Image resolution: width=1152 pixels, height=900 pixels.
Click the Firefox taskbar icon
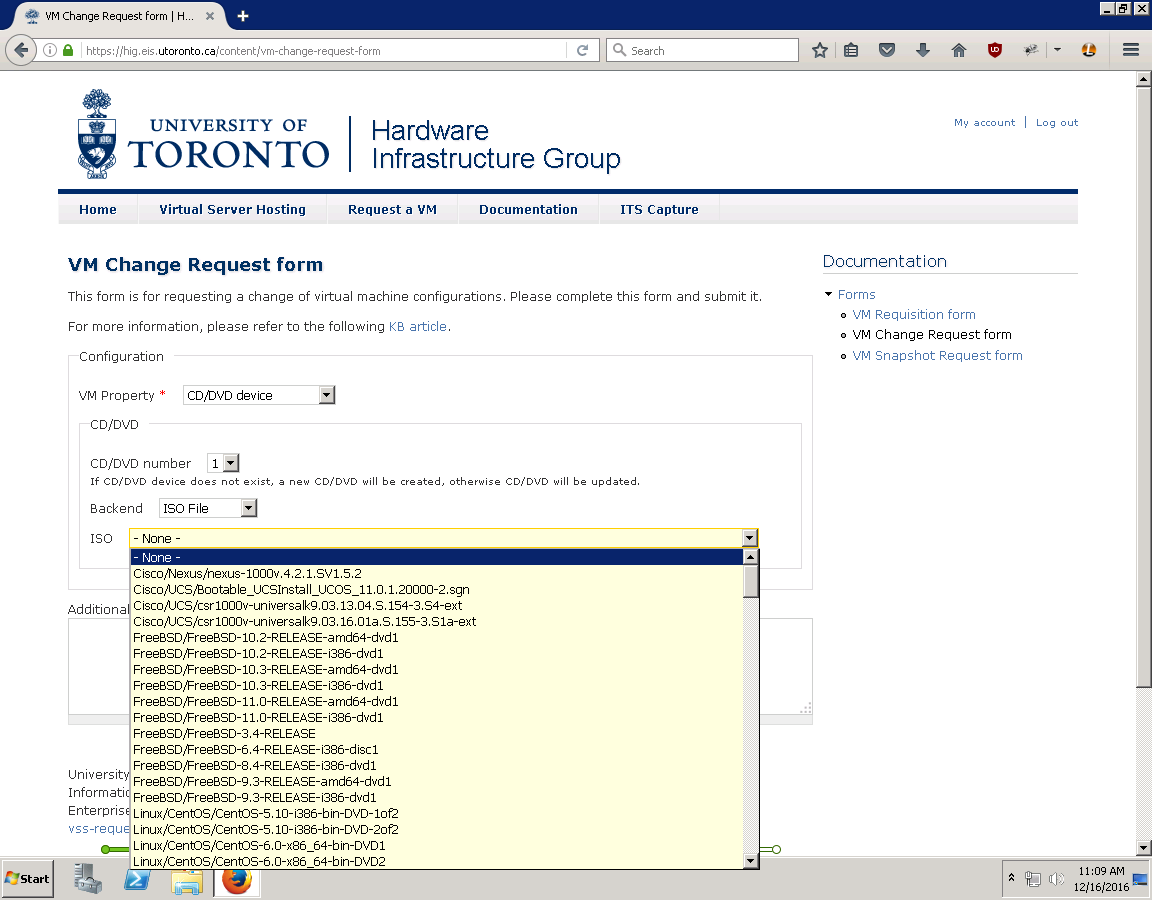point(237,879)
